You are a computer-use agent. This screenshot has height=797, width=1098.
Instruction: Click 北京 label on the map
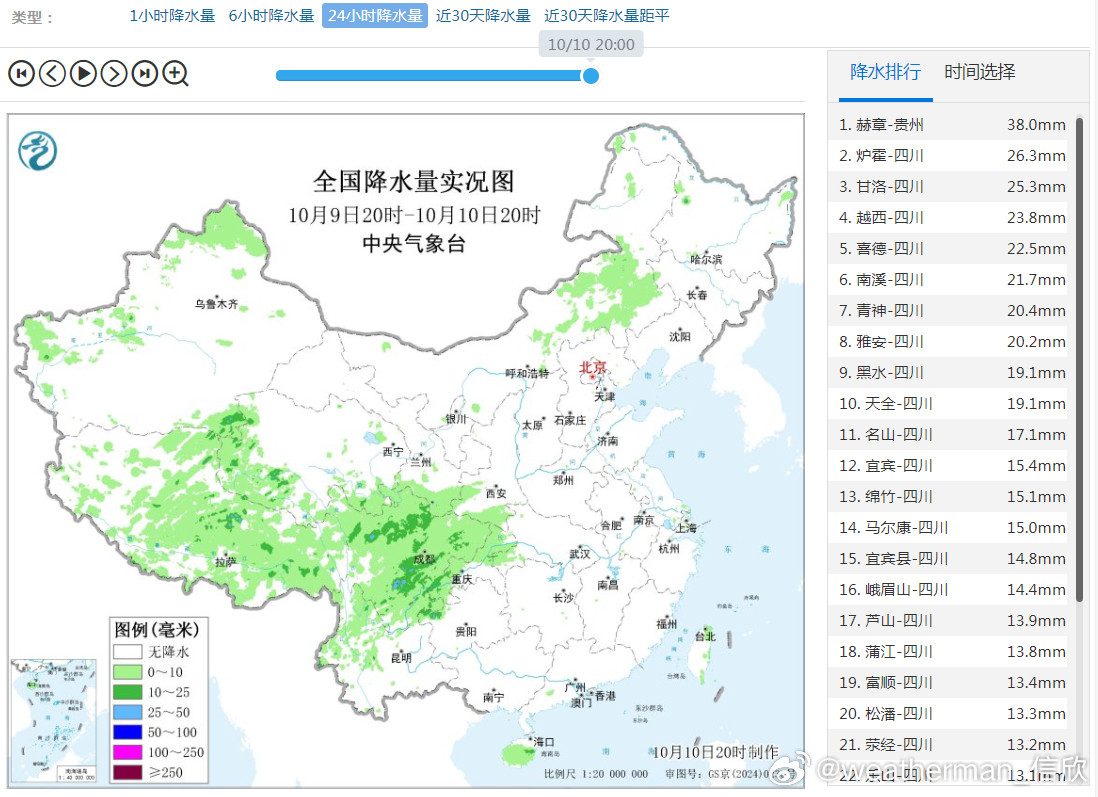[x=592, y=367]
